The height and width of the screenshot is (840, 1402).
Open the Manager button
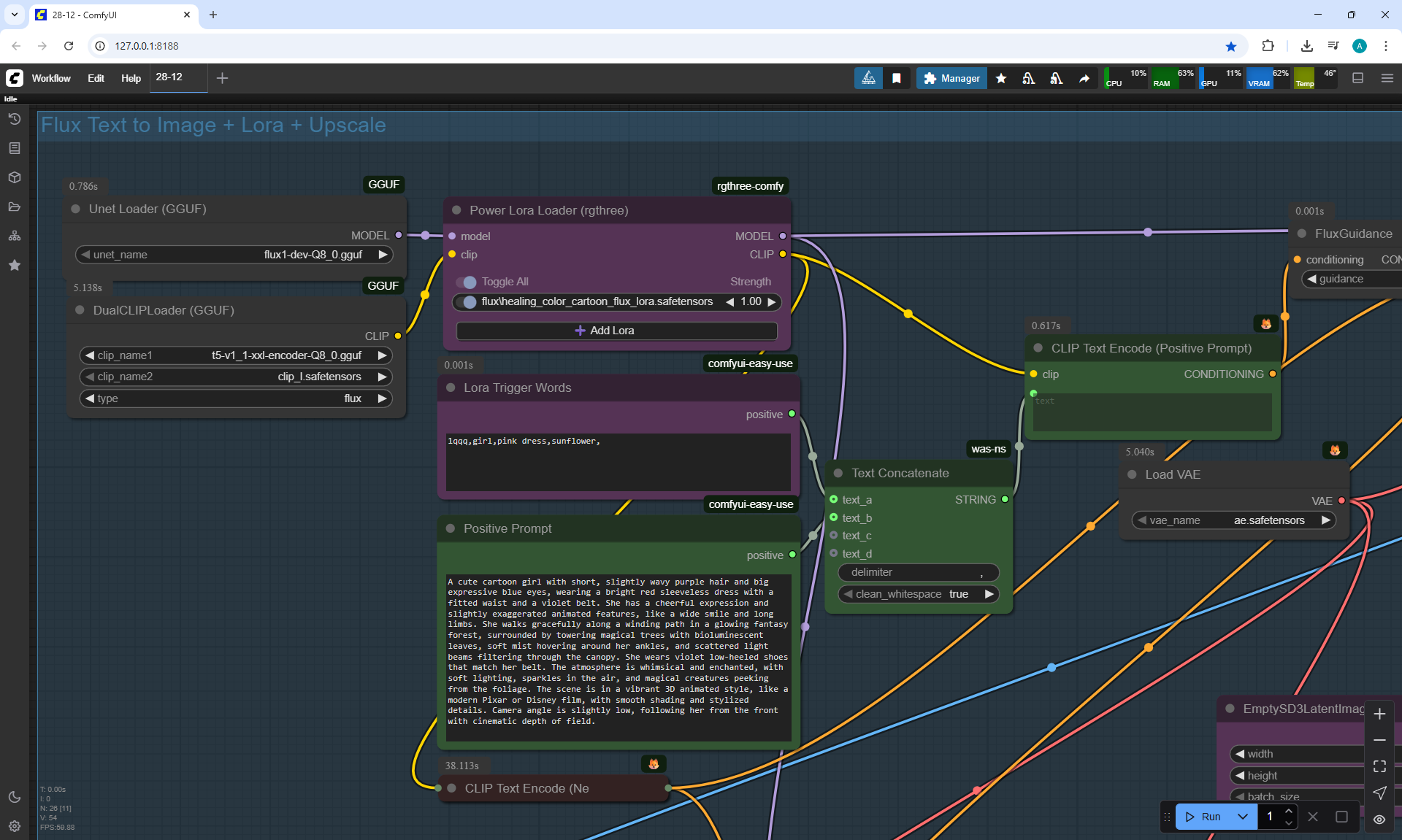click(951, 78)
